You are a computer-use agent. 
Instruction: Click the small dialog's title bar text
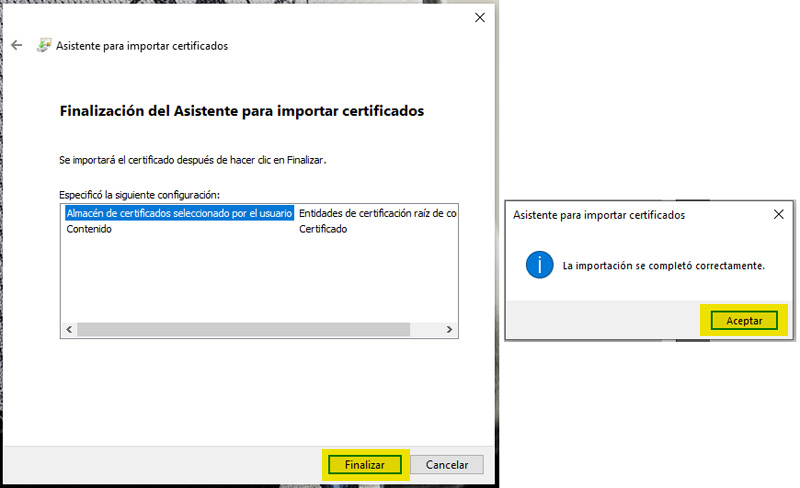click(598, 214)
